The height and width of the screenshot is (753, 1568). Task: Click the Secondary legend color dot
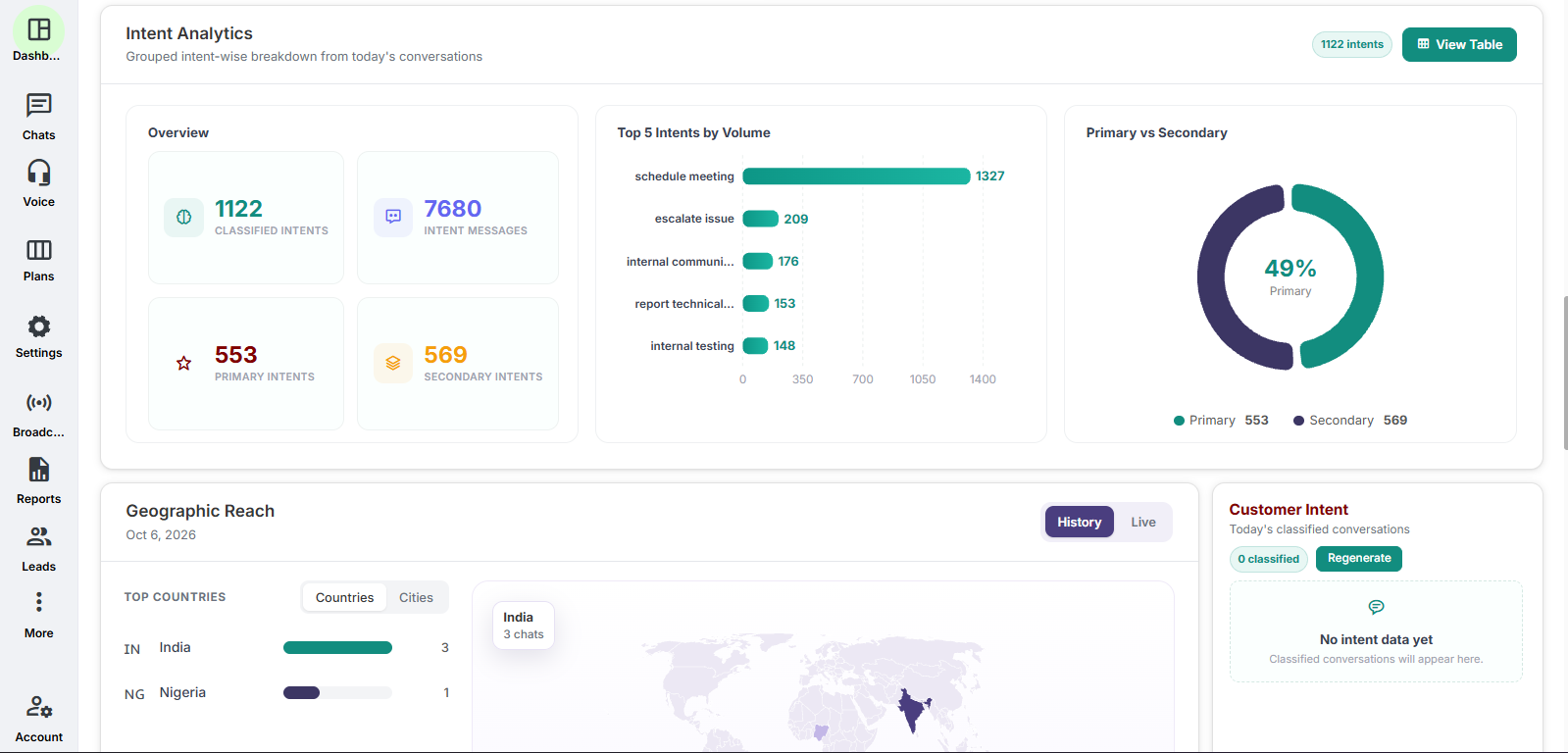point(1298,421)
